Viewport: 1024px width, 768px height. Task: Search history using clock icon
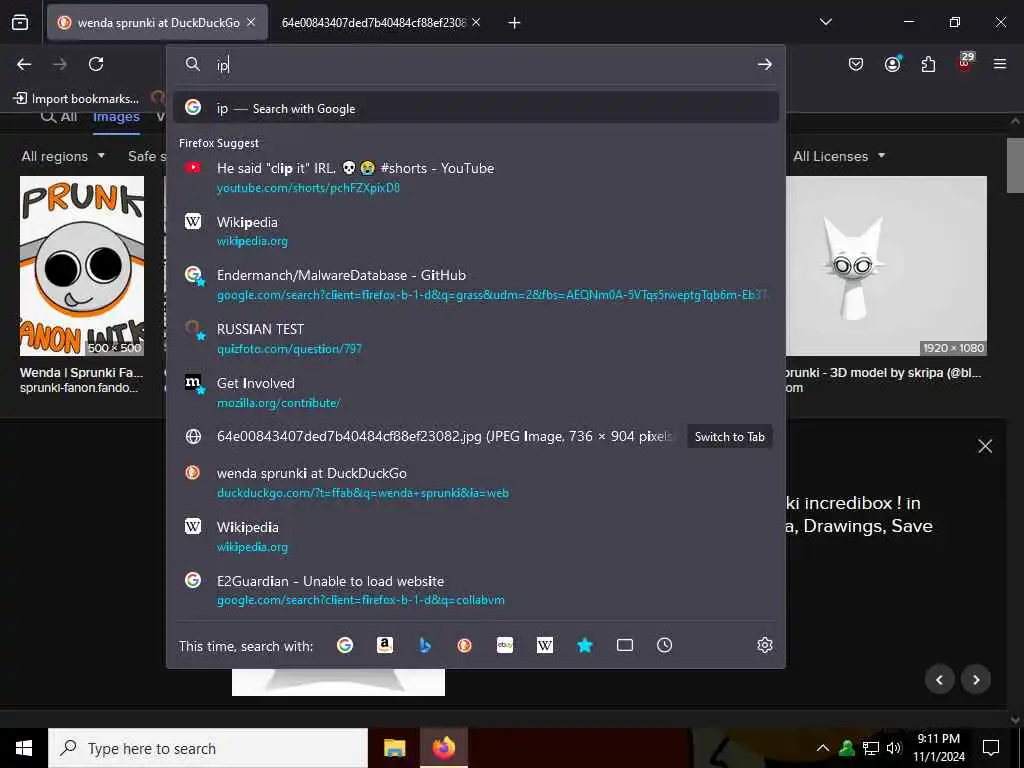tap(664, 645)
